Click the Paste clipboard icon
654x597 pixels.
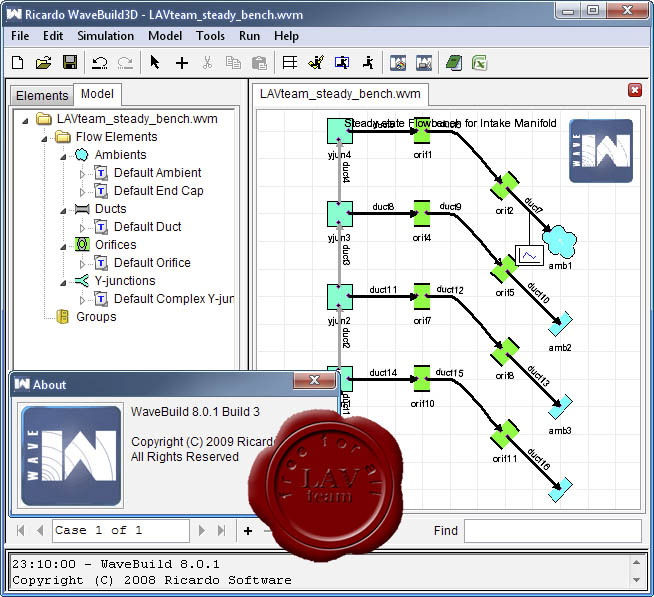pos(259,63)
